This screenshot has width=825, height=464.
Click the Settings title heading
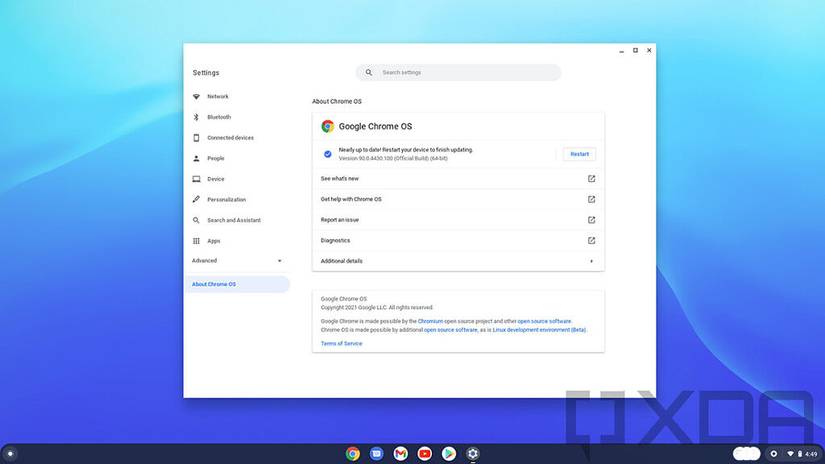[206, 73]
